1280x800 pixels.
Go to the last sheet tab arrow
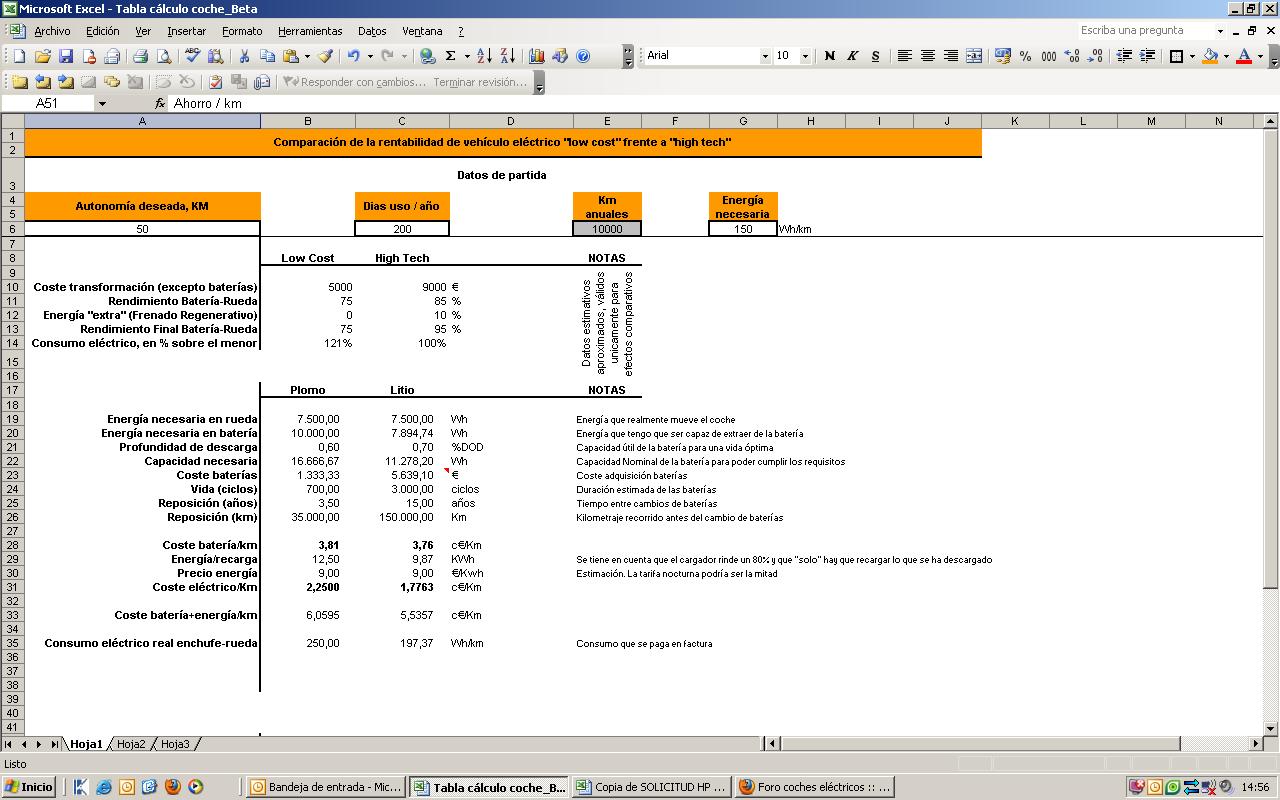click(x=54, y=744)
